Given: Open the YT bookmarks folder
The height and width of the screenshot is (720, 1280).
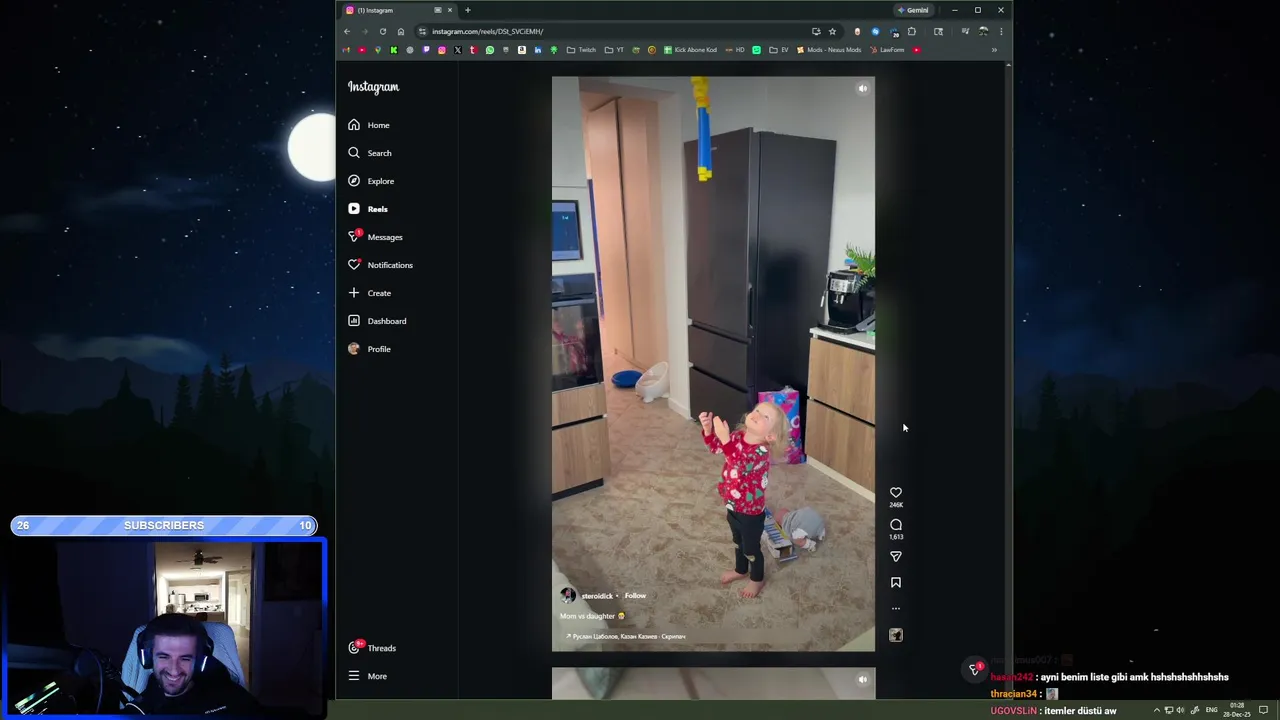Looking at the screenshot, I should pyautogui.click(x=614, y=50).
